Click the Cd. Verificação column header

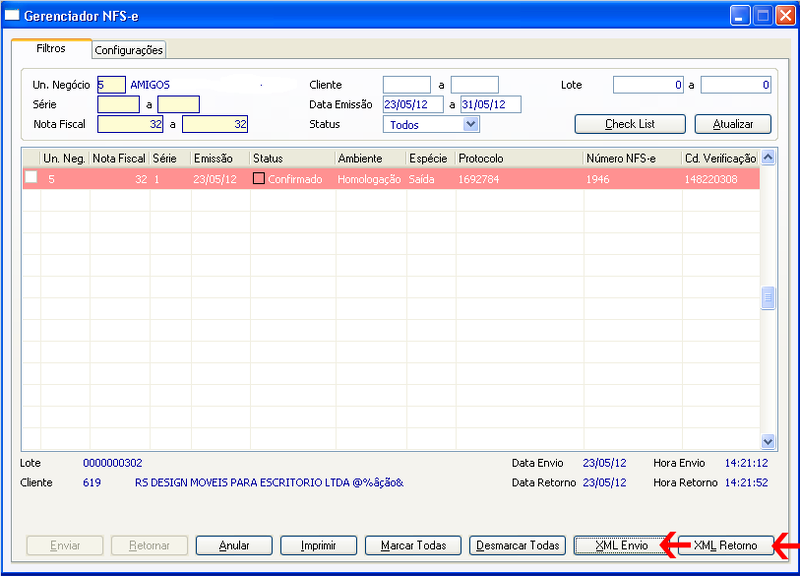point(720,158)
